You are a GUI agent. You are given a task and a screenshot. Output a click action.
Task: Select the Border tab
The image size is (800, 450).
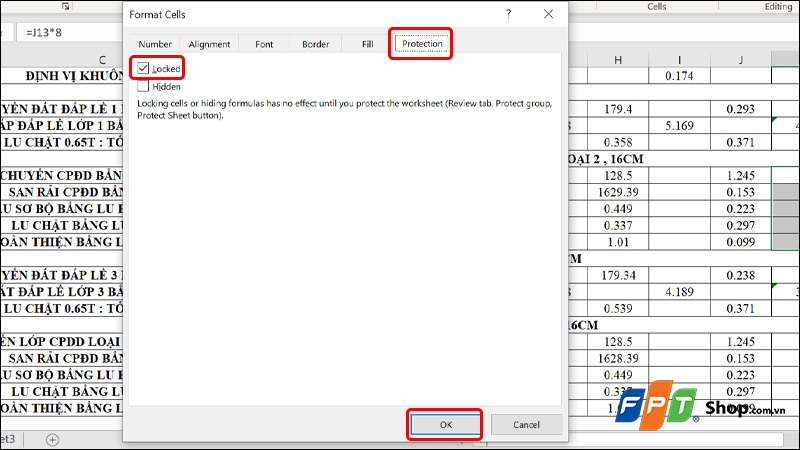pos(315,44)
